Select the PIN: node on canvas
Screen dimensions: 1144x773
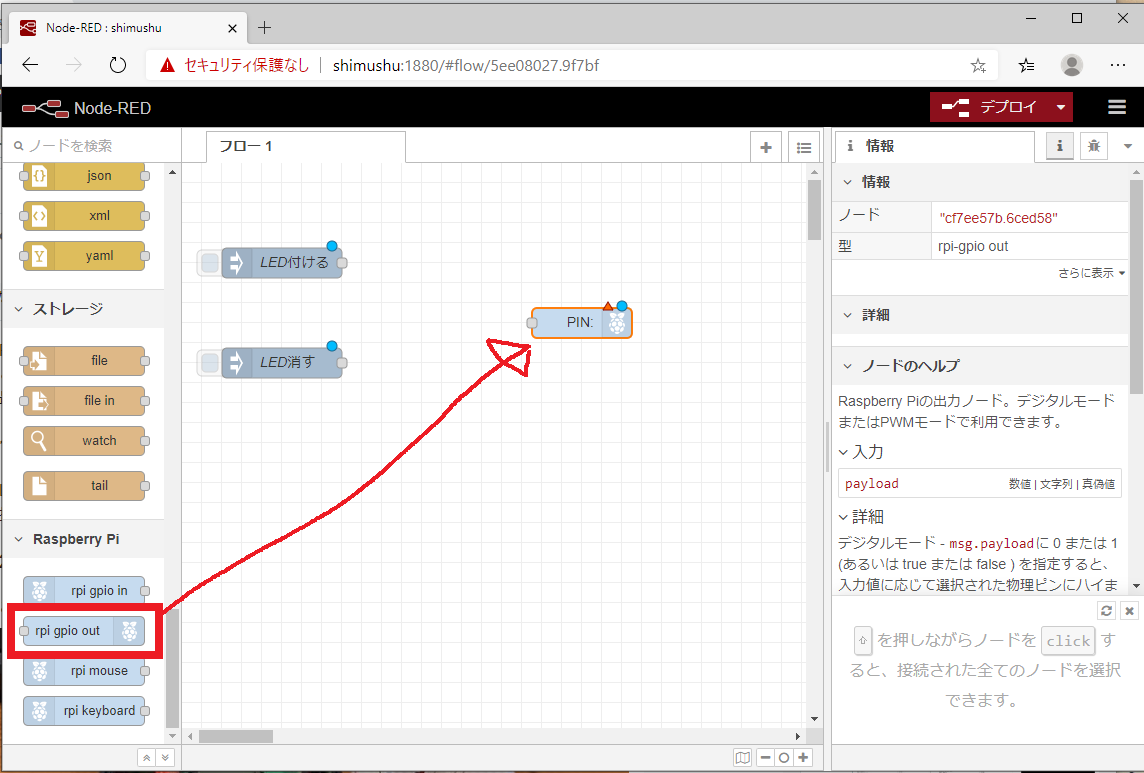click(581, 323)
